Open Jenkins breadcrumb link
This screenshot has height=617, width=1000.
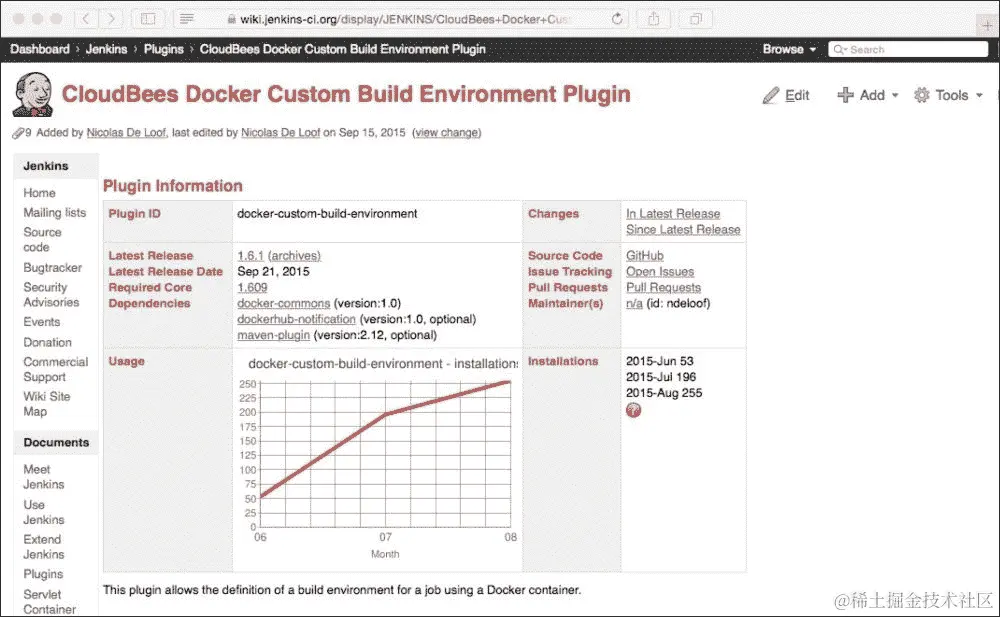coord(107,49)
